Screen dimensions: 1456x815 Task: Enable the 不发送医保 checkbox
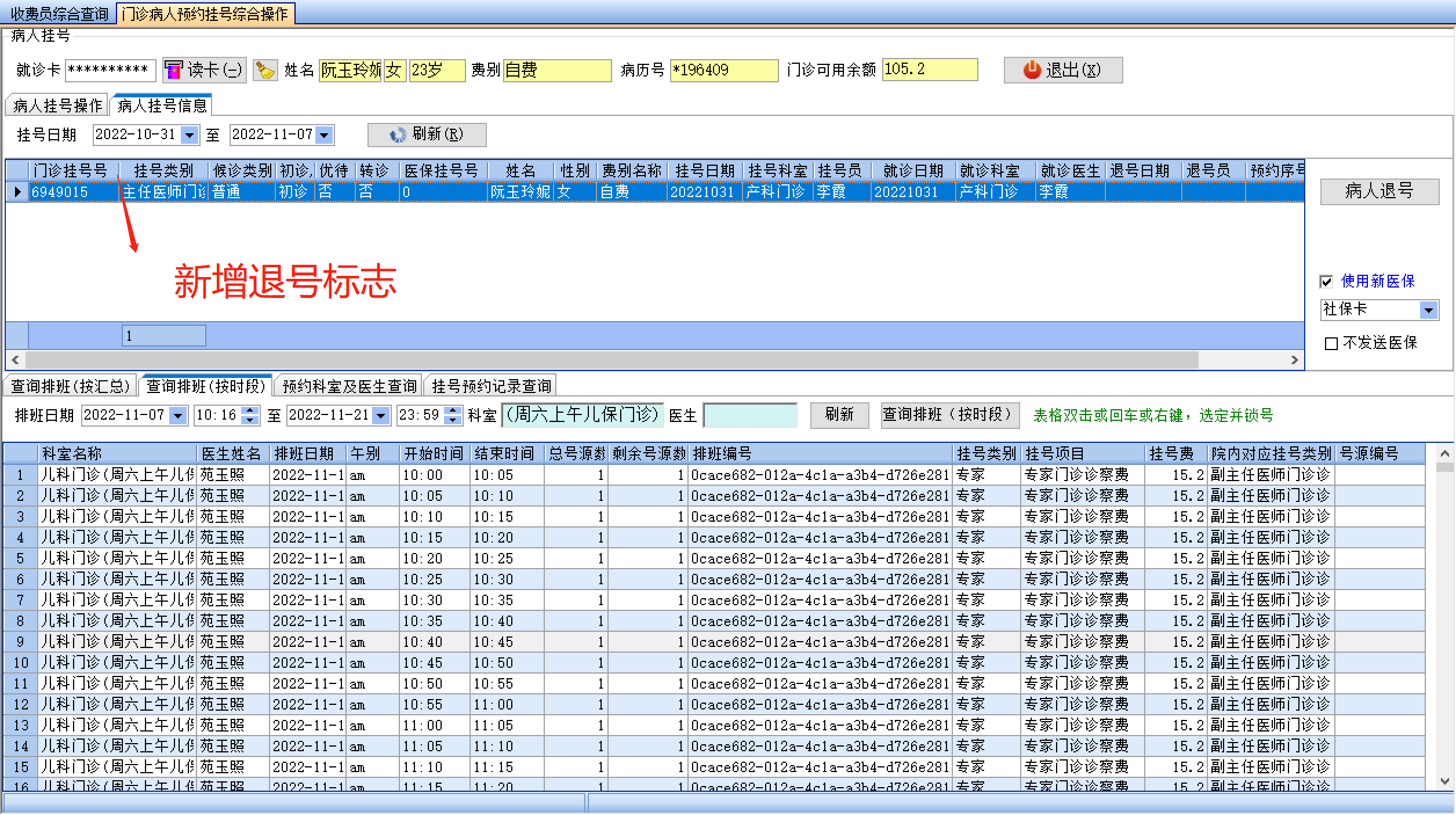[x=1331, y=343]
